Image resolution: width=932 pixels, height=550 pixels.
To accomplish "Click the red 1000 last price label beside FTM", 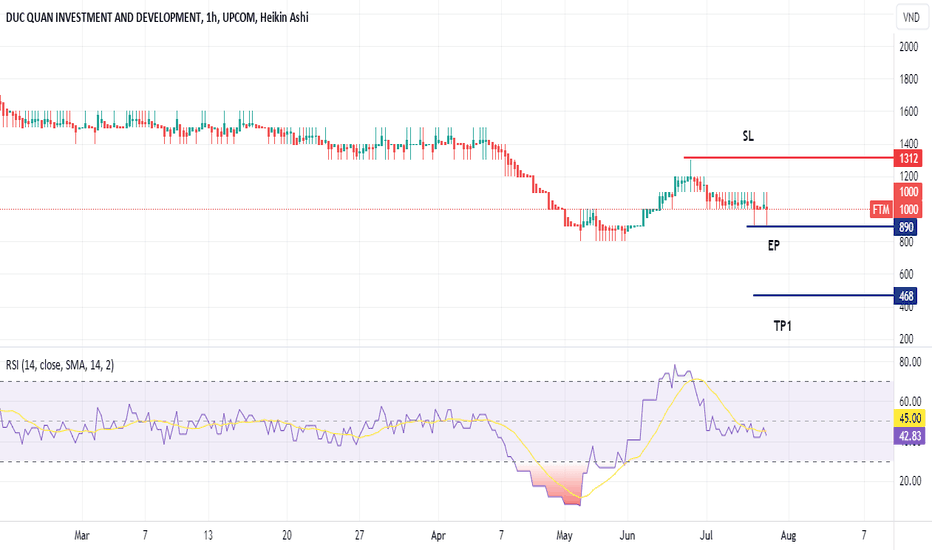I will pyautogui.click(x=908, y=209).
